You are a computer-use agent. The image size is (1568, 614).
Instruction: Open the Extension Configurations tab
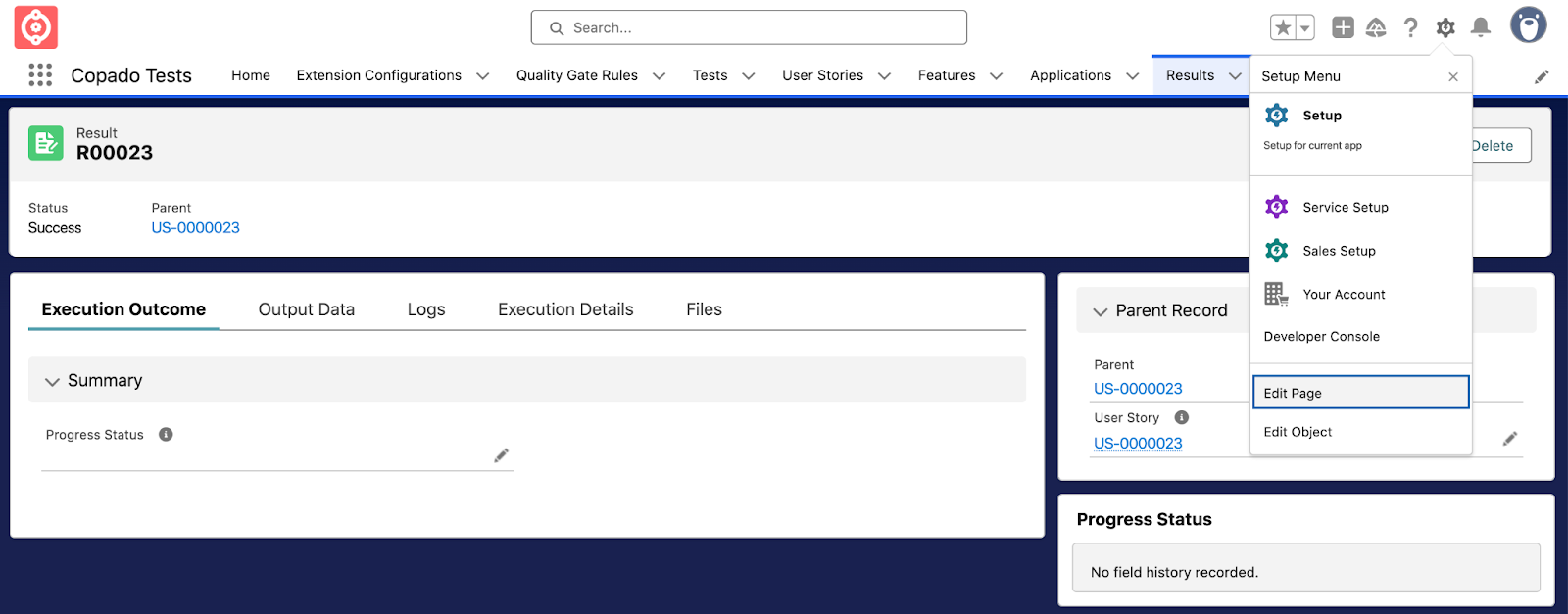pyautogui.click(x=379, y=75)
